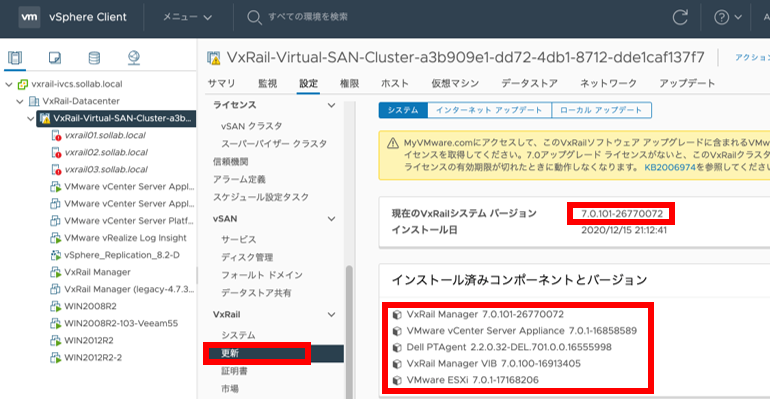This screenshot has height=399, width=770.
Task: Select スーパーバイザー クラスタ in settings menu
Action: click(x=274, y=144)
